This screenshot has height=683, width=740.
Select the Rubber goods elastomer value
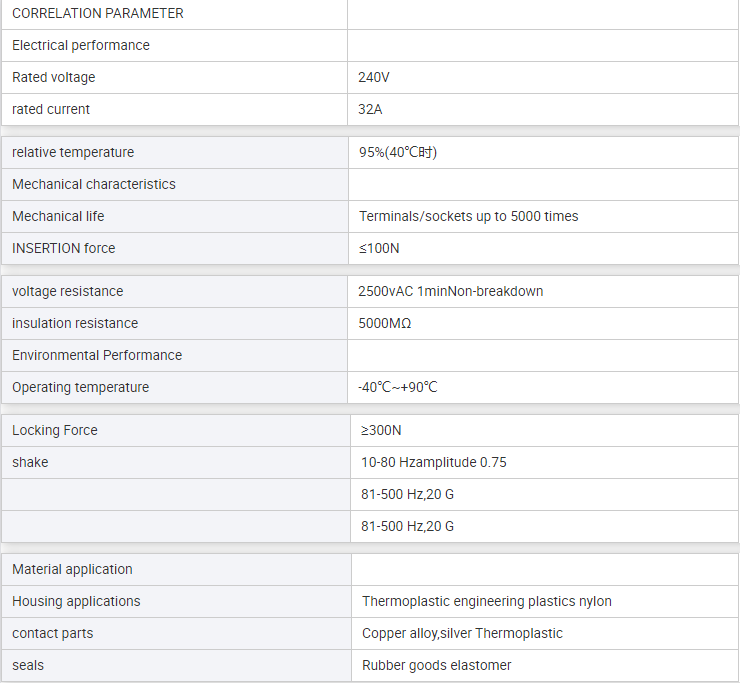pyautogui.click(x=436, y=666)
